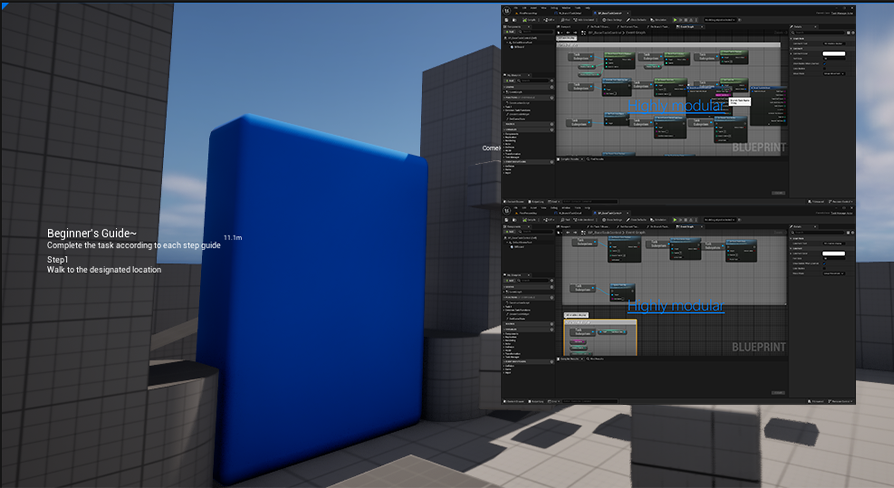
Task: Click the graph forward arrow in upper editor
Action: point(575,32)
